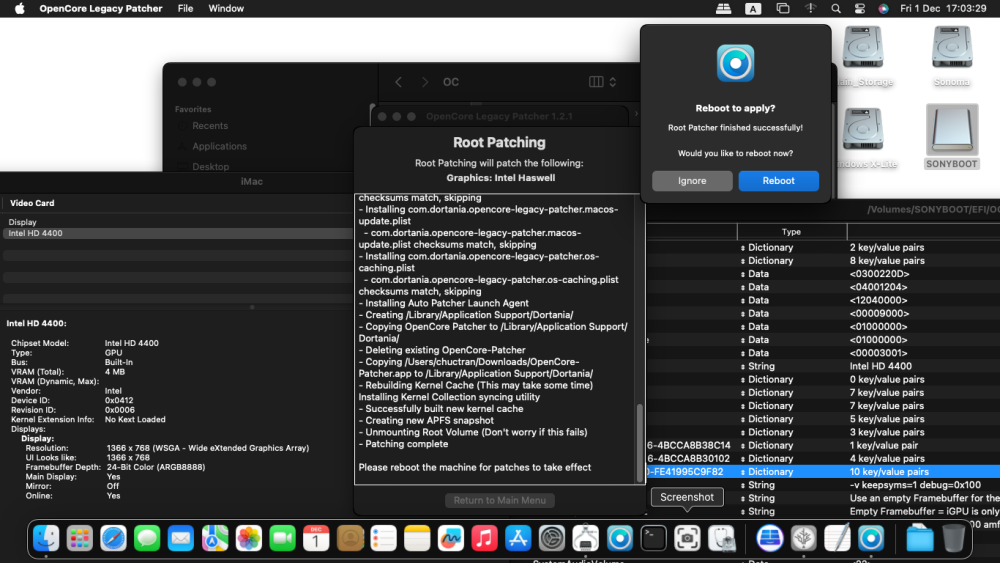This screenshot has height=563, width=1000.
Task: Open Maps from the Dock
Action: 215,539
